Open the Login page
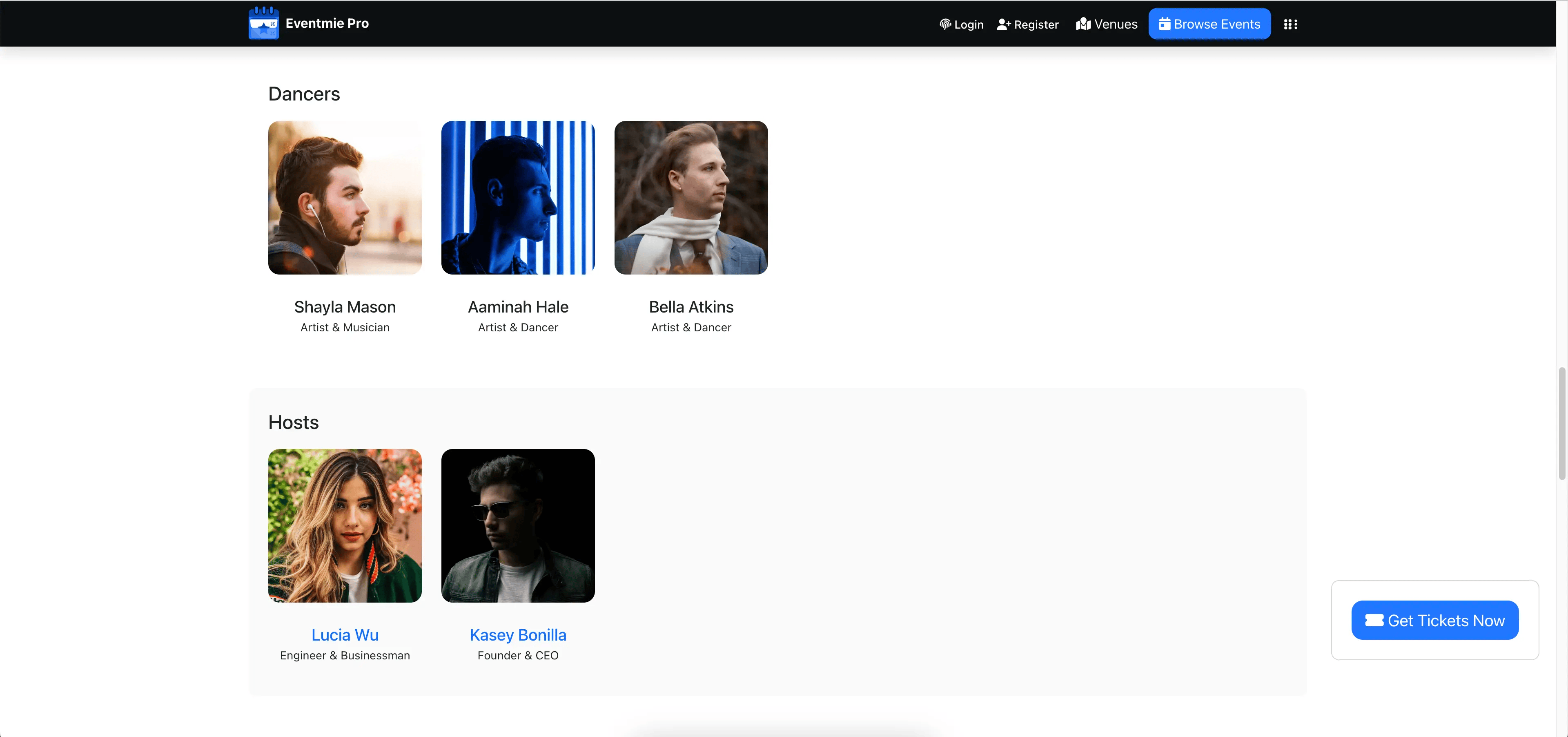The image size is (1568, 737). point(969,25)
